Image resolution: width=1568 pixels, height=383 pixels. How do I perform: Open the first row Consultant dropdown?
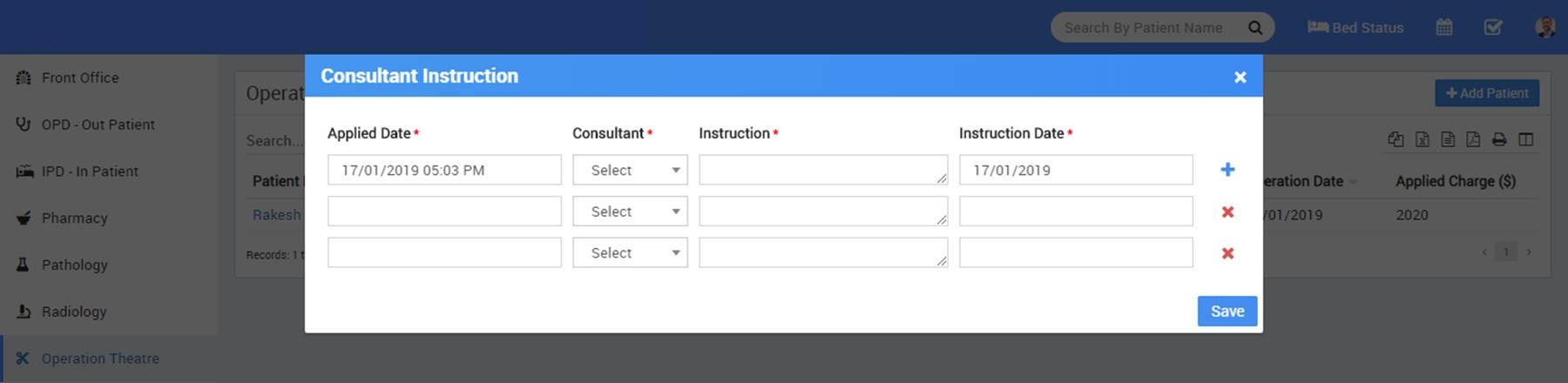(630, 170)
